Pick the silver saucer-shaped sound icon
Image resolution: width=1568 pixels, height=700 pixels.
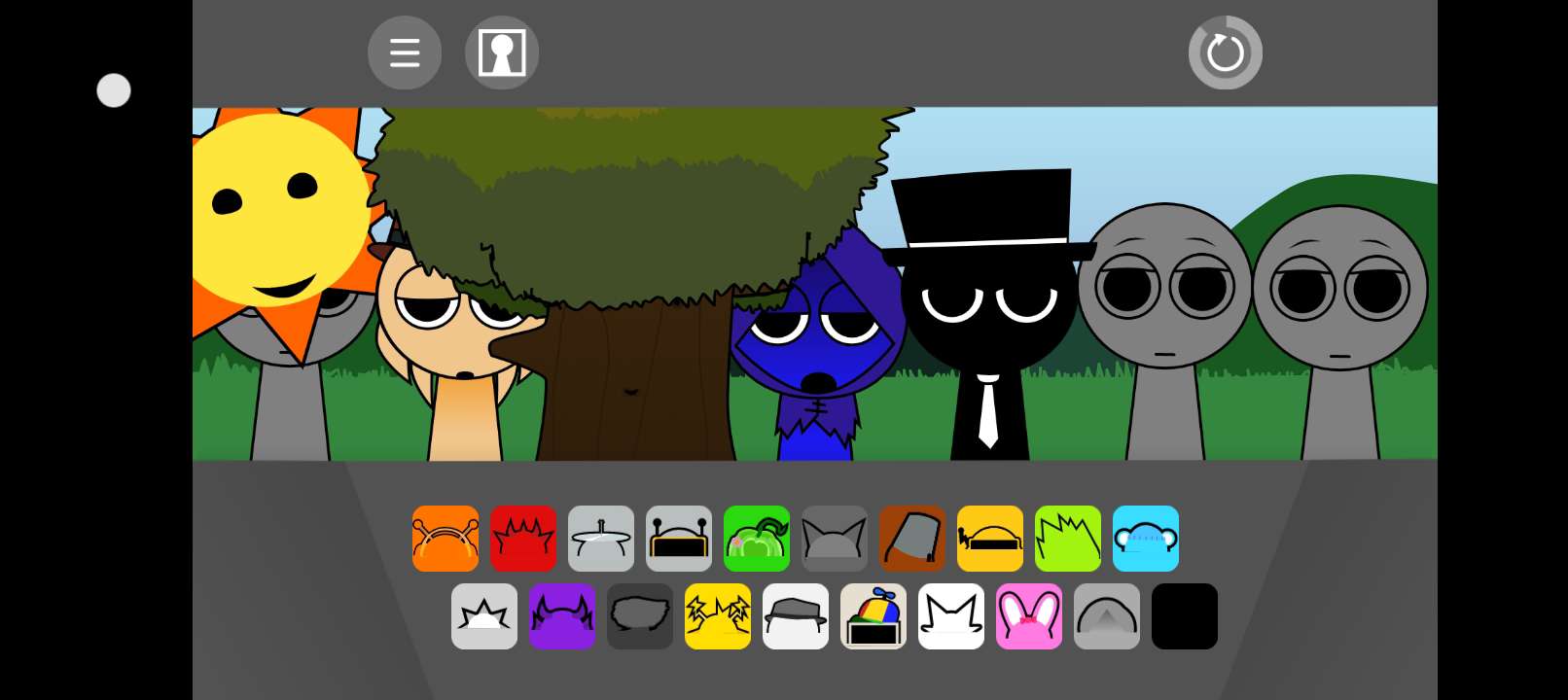pyautogui.click(x=601, y=539)
